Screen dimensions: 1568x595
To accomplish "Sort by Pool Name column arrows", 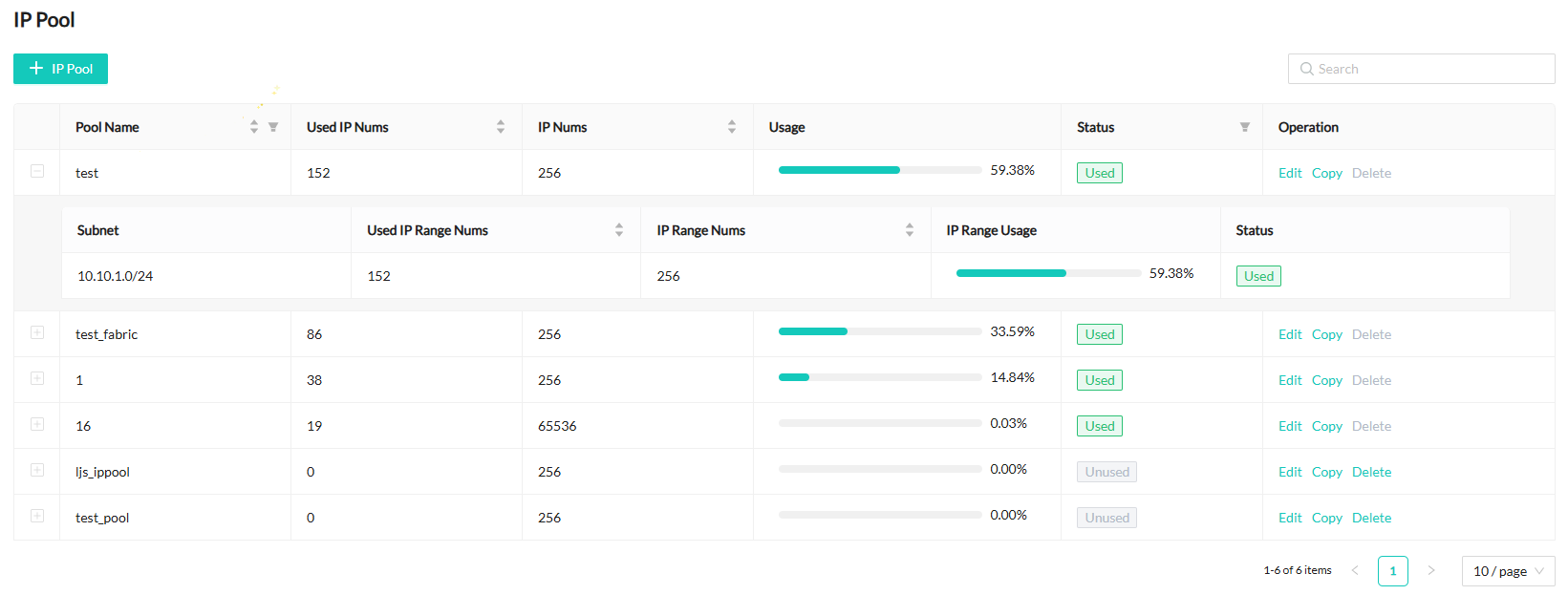I will coord(254,127).
